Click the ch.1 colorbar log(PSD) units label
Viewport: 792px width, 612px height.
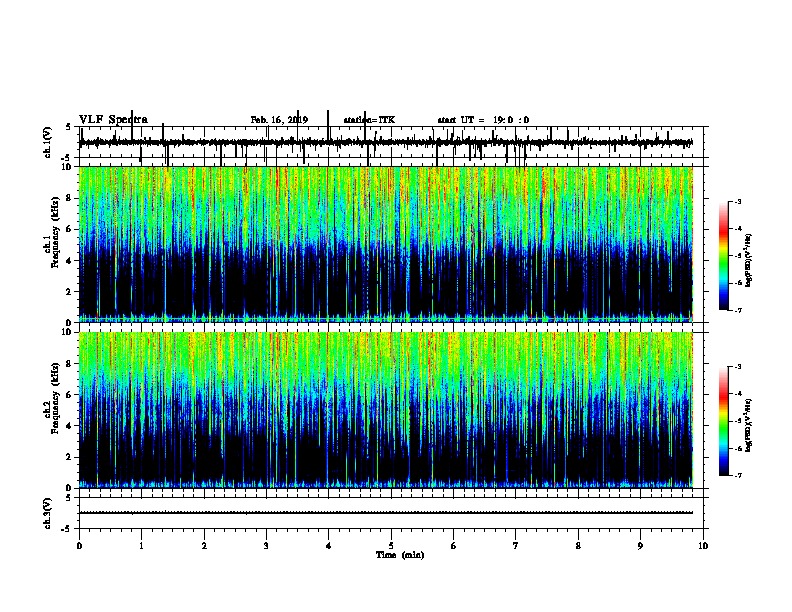pos(749,260)
